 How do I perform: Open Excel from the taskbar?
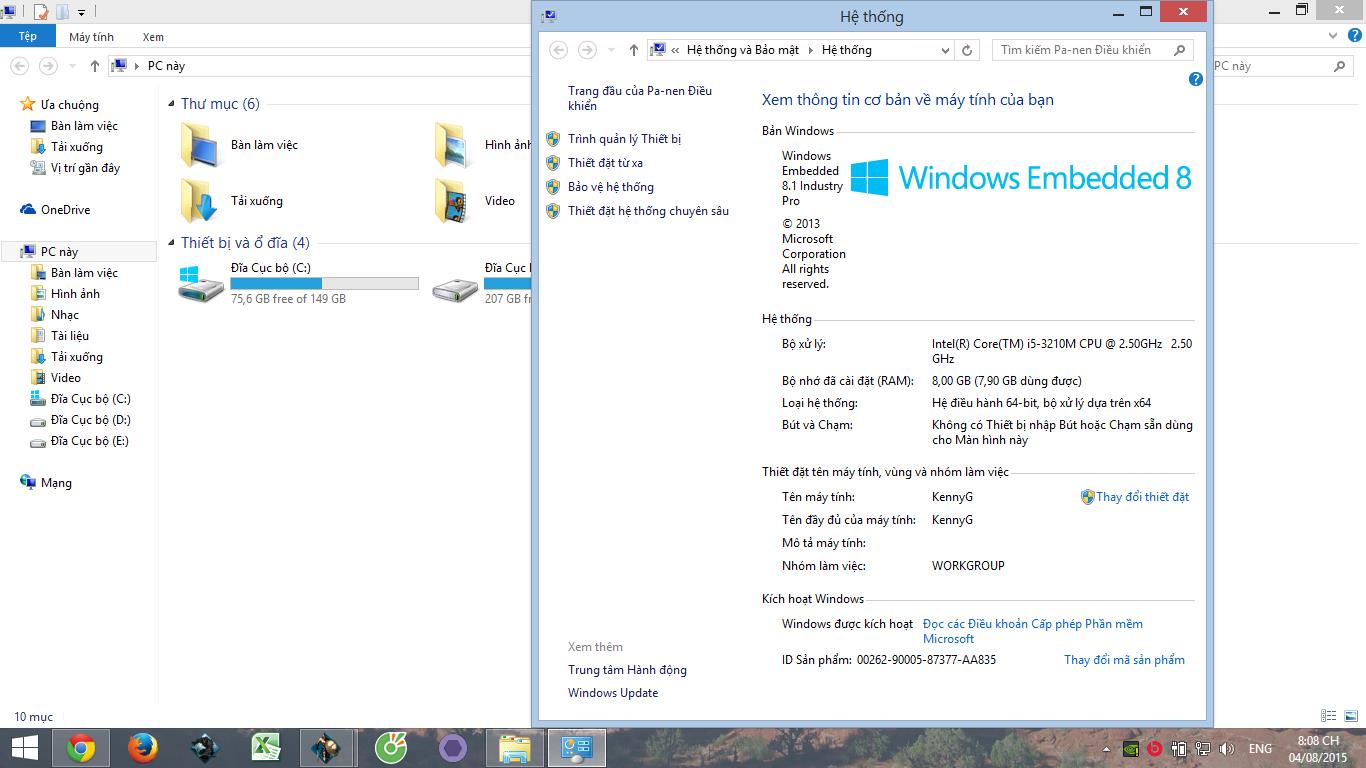point(265,748)
